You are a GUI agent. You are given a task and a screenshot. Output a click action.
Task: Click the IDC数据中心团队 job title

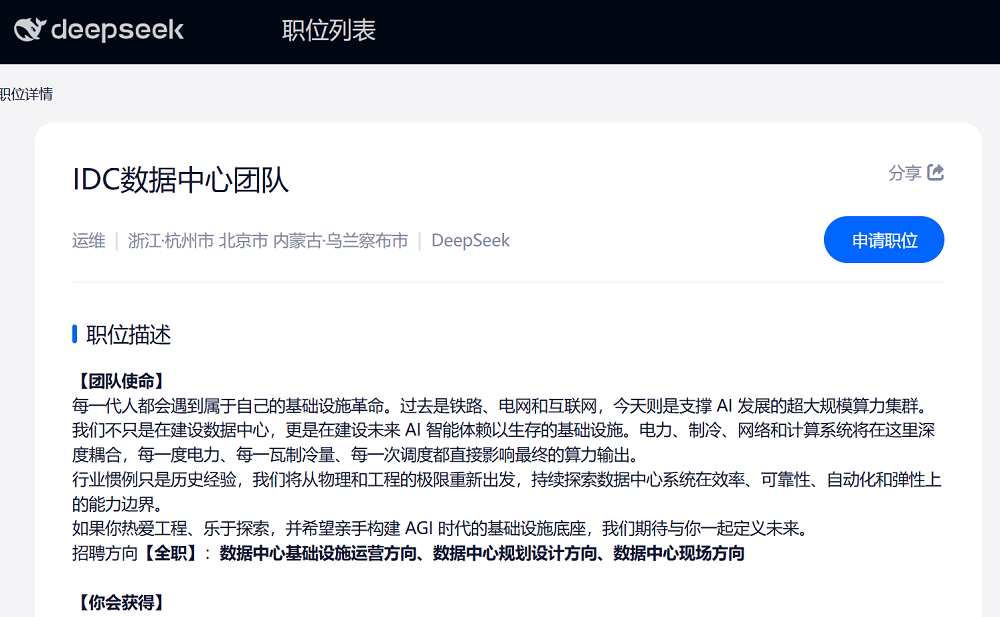point(180,179)
